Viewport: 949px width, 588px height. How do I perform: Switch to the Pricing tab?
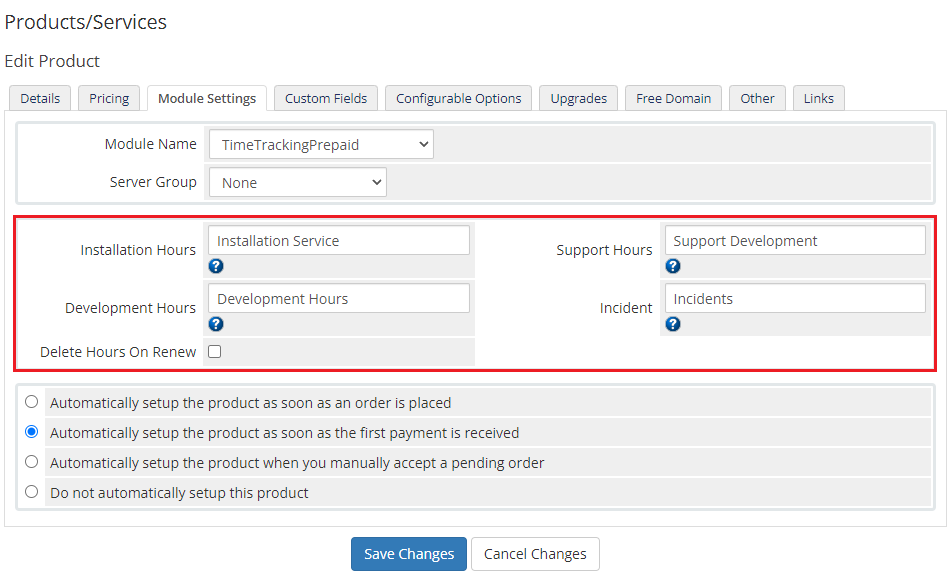[109, 99]
